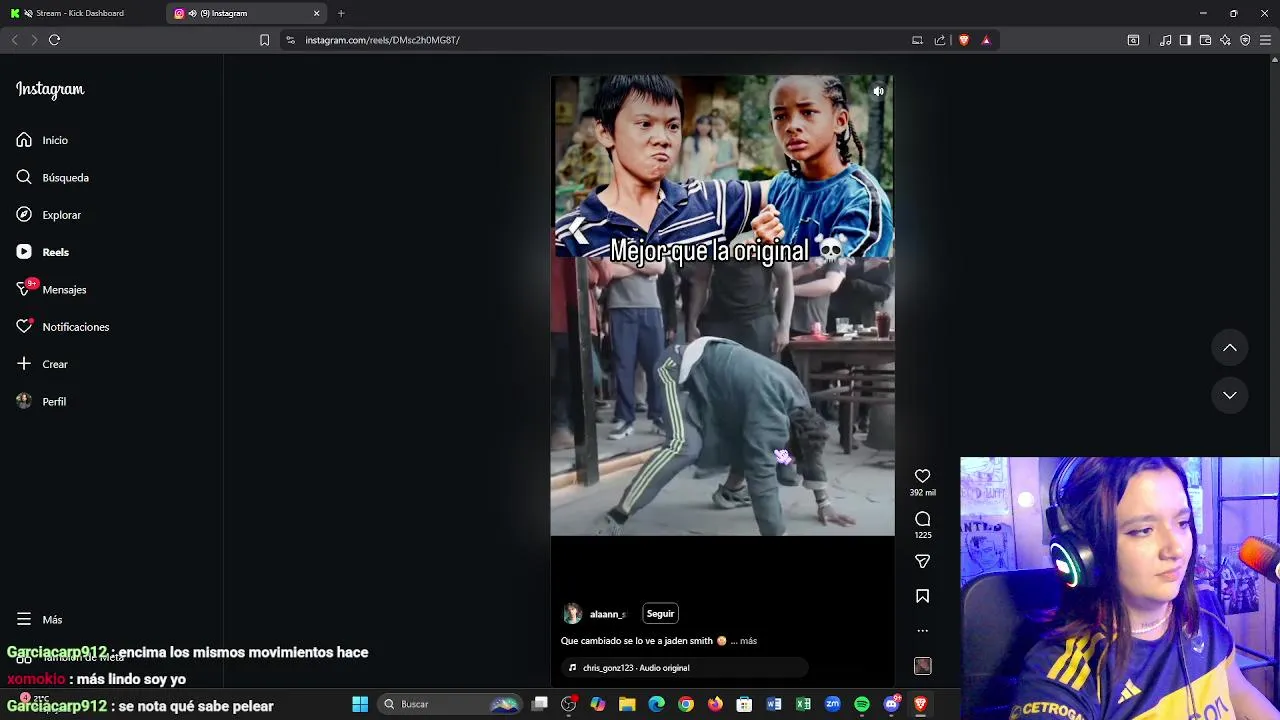Open Word from the taskbar
Viewport: 1280px width, 720px height.
(x=774, y=704)
